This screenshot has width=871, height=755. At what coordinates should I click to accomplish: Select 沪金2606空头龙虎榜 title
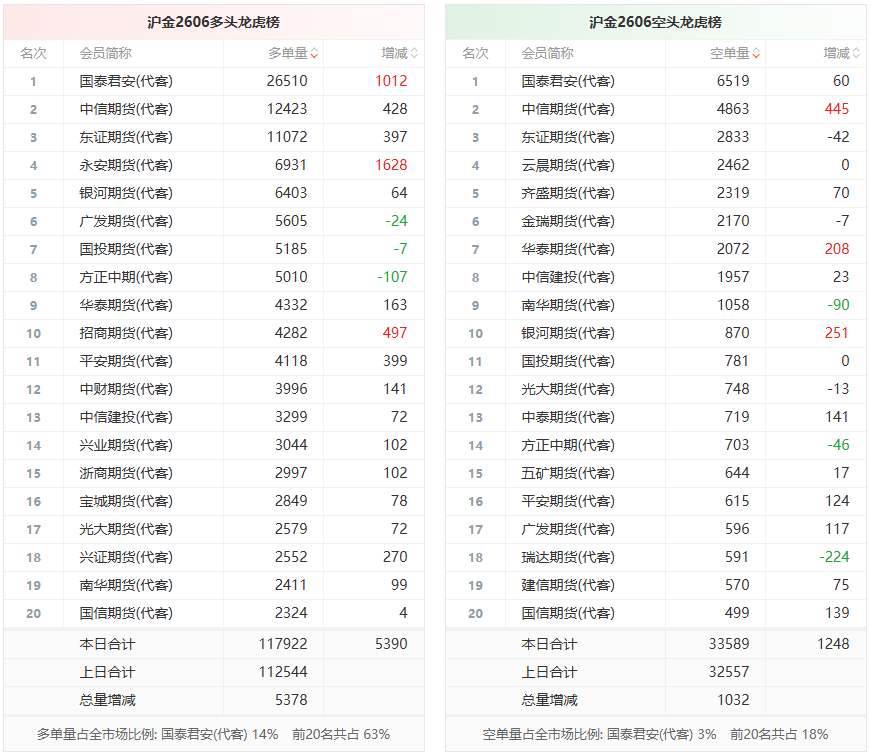point(655,22)
